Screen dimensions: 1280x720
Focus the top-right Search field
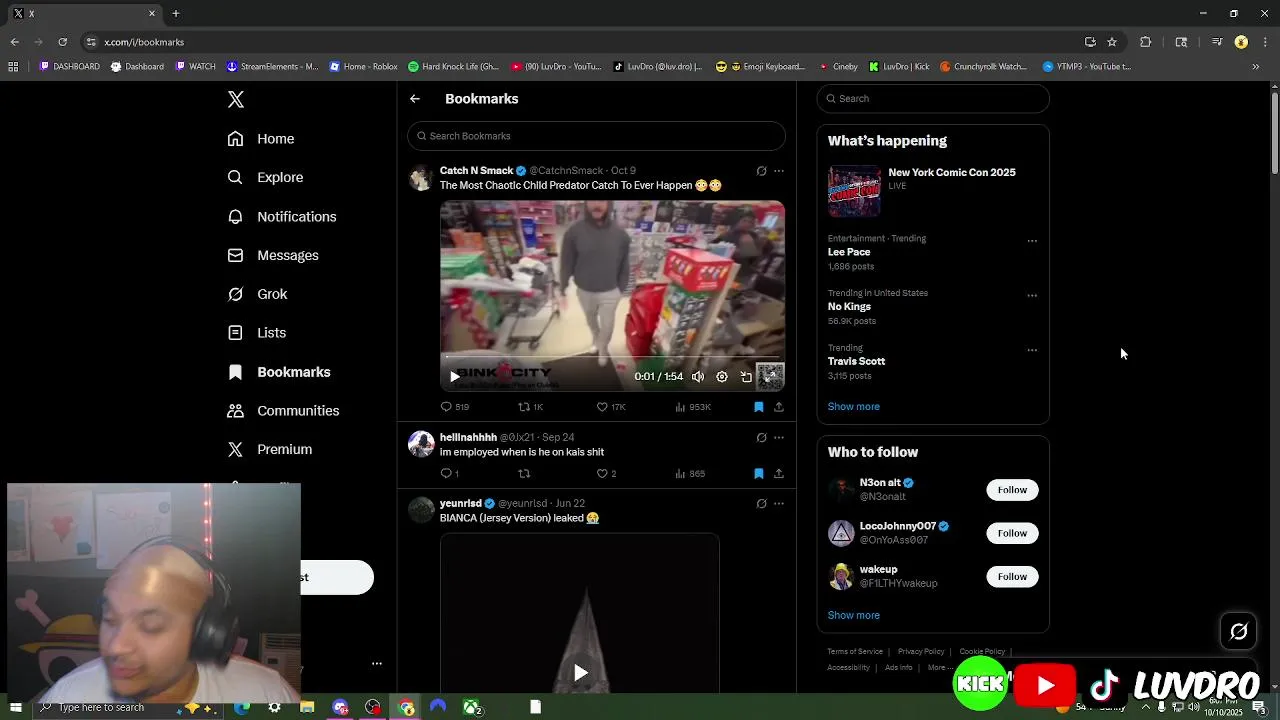(x=933, y=99)
